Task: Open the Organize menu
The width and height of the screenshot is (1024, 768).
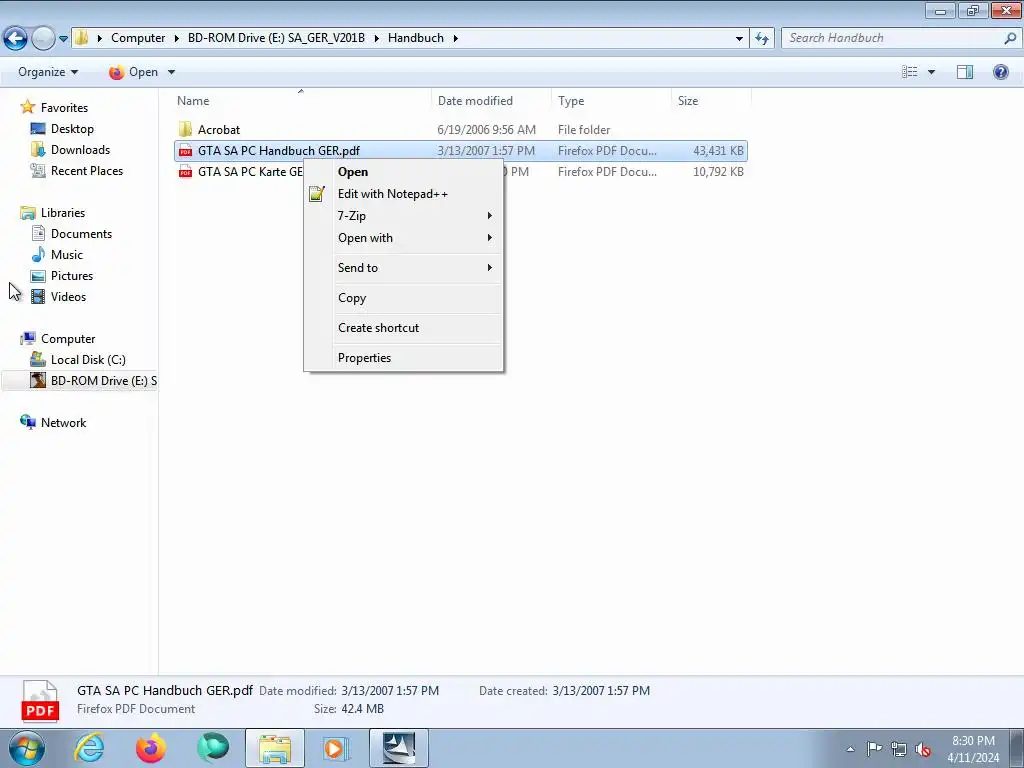Action: point(48,72)
